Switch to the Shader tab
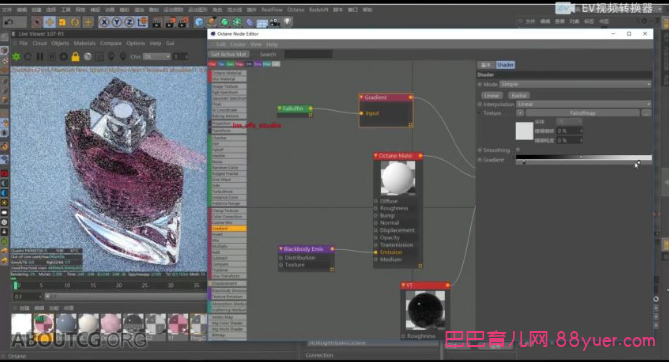The height and width of the screenshot is (362, 669). 505,65
